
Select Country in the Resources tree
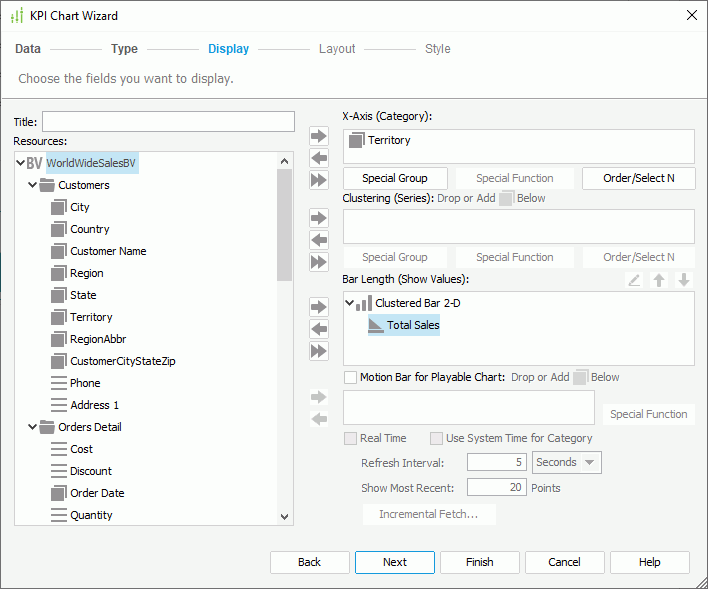point(90,229)
